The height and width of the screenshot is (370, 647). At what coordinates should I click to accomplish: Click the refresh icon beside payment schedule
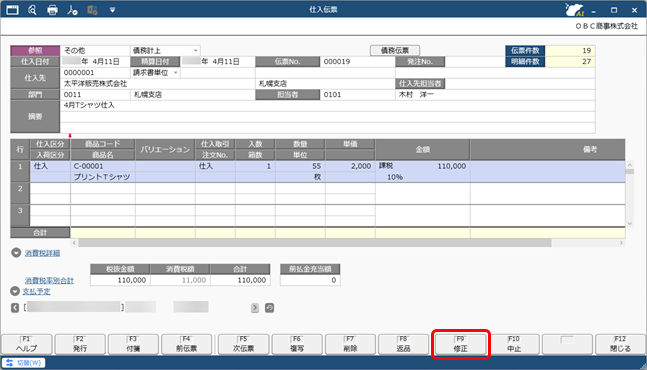269,308
